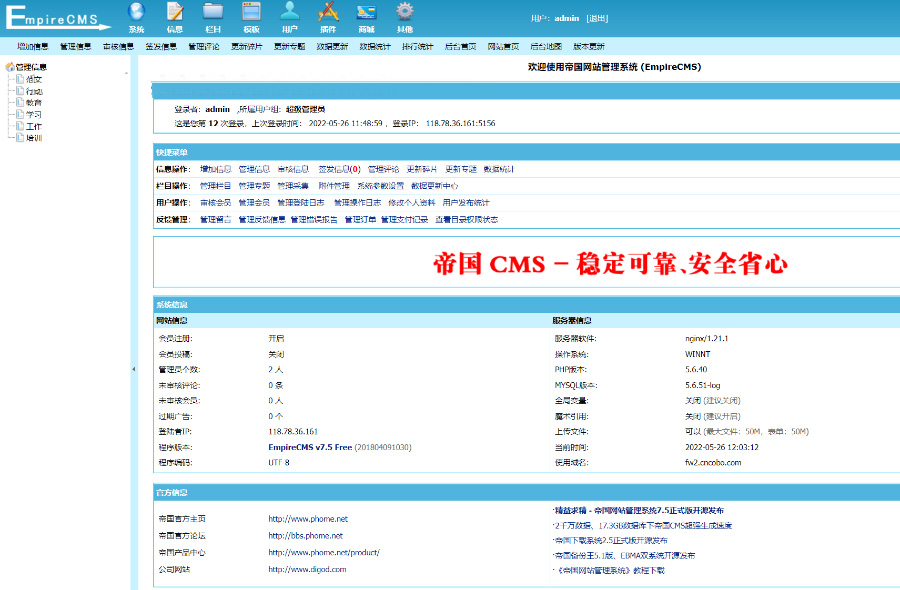Choose 数据统计 in the submenu bar
The height and width of the screenshot is (590, 900).
pyautogui.click(x=375, y=46)
